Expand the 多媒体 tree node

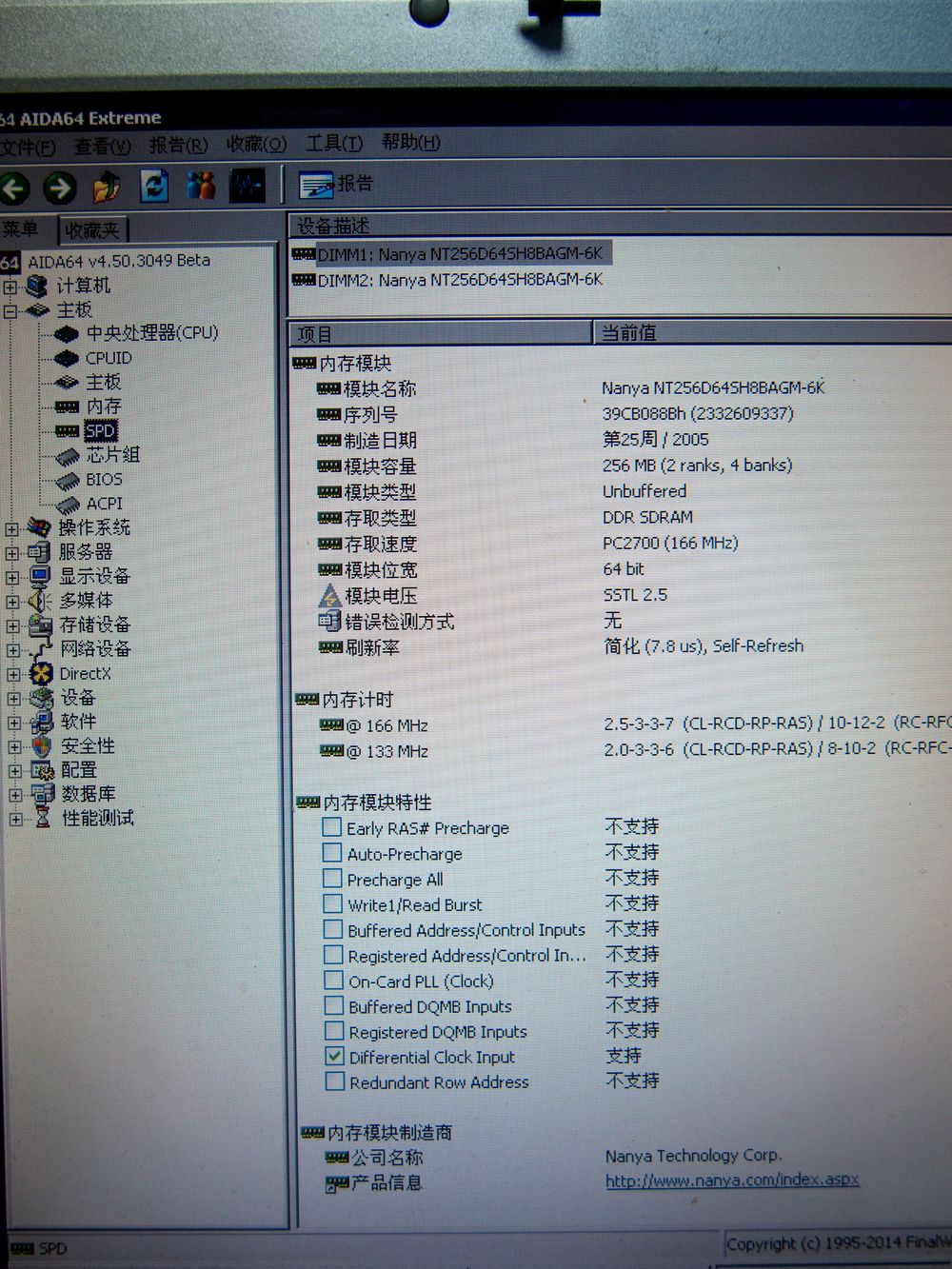click(x=12, y=602)
